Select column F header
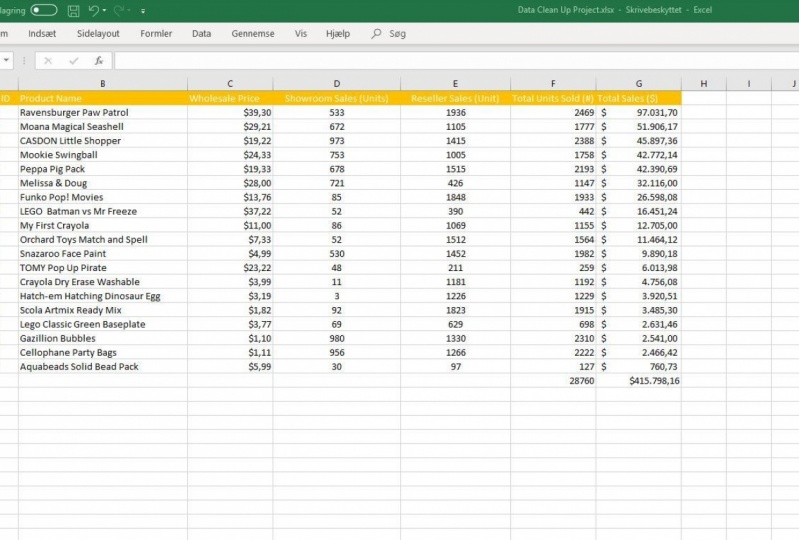 point(553,84)
